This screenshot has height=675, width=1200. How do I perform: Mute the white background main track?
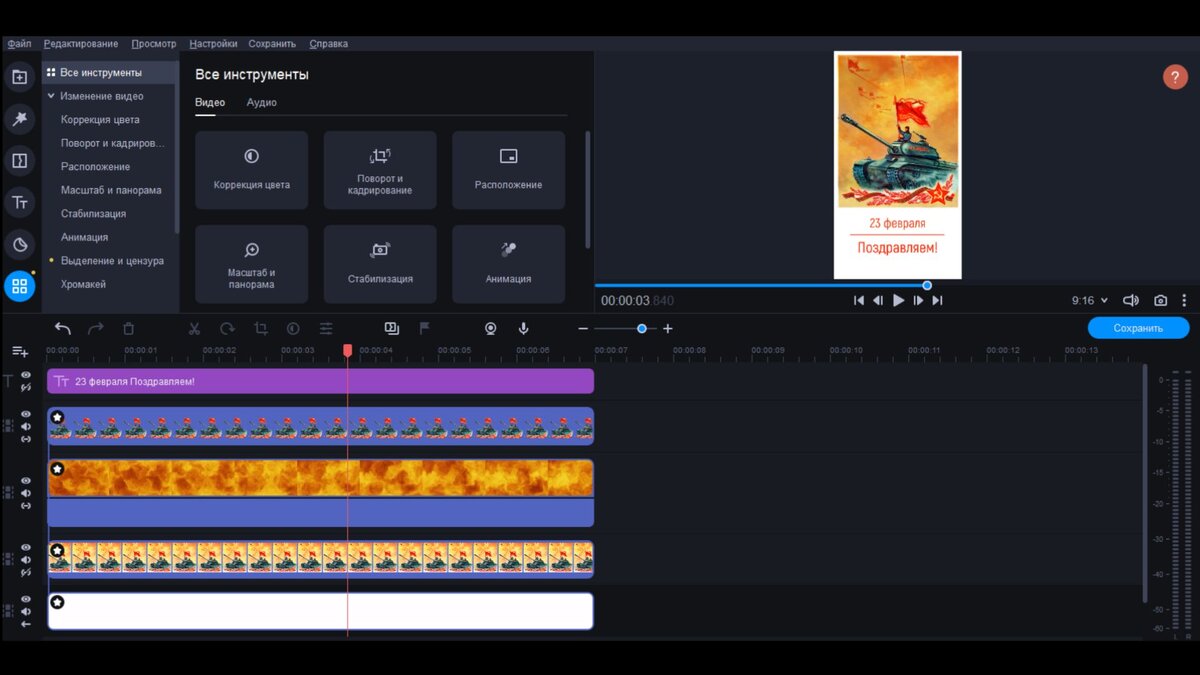click(x=26, y=611)
